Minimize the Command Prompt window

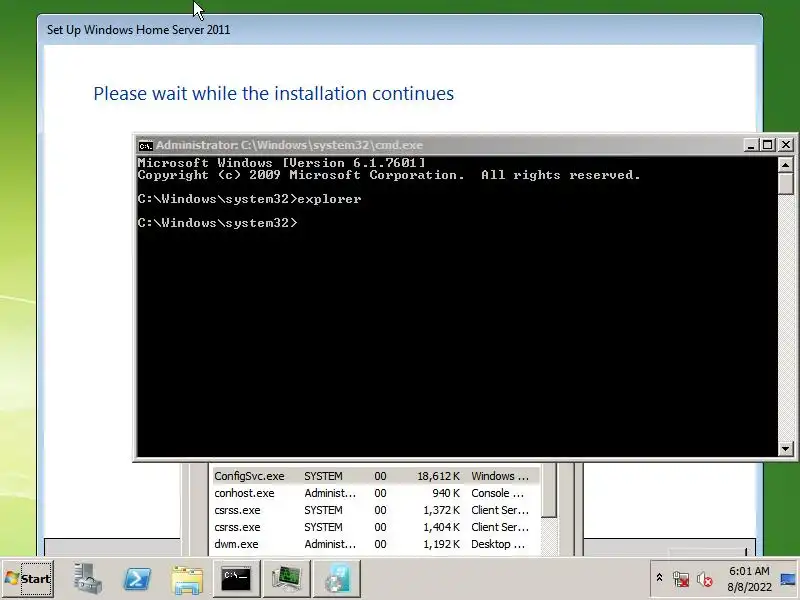750,145
